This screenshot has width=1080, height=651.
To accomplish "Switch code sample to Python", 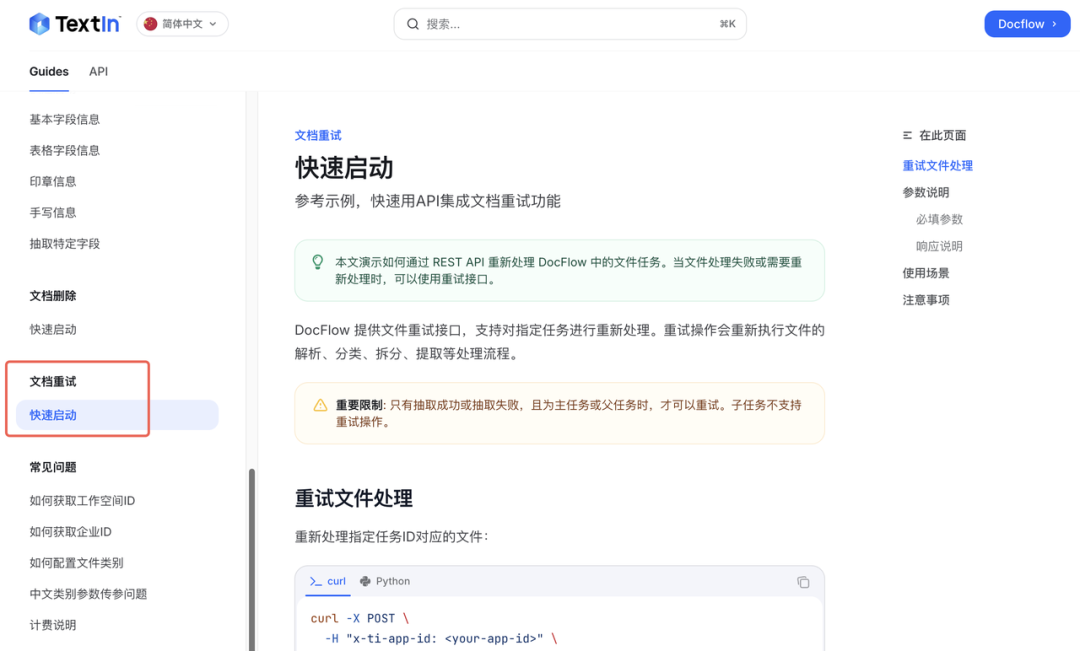I will pos(385,581).
